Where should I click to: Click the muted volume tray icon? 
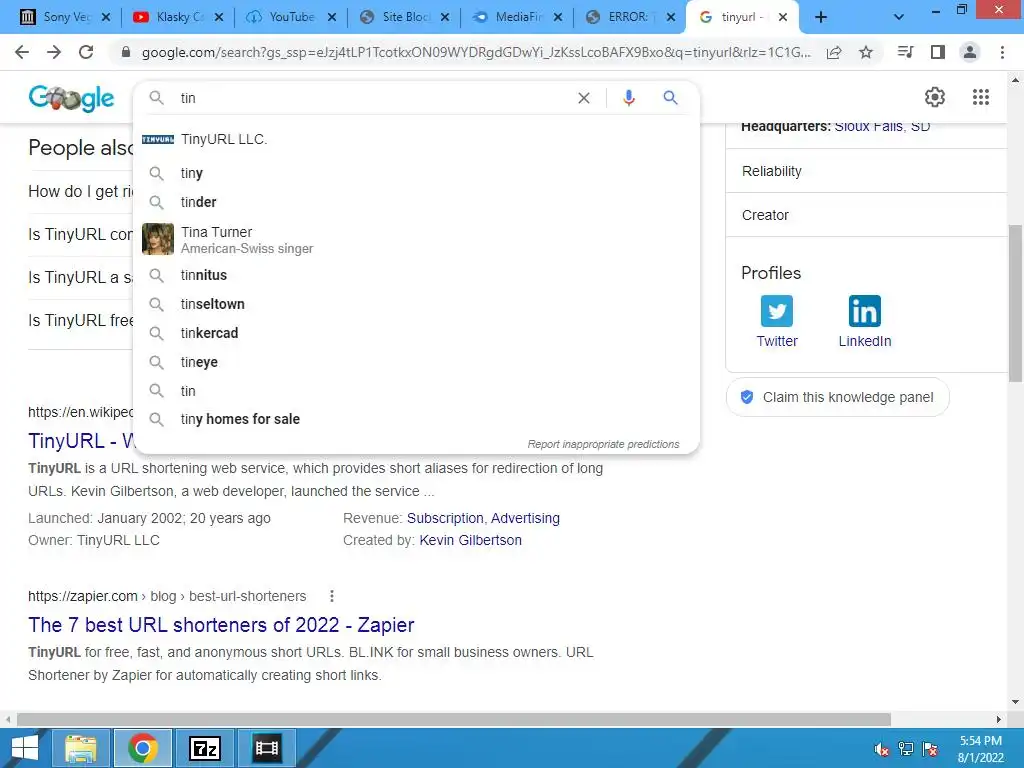tap(881, 749)
